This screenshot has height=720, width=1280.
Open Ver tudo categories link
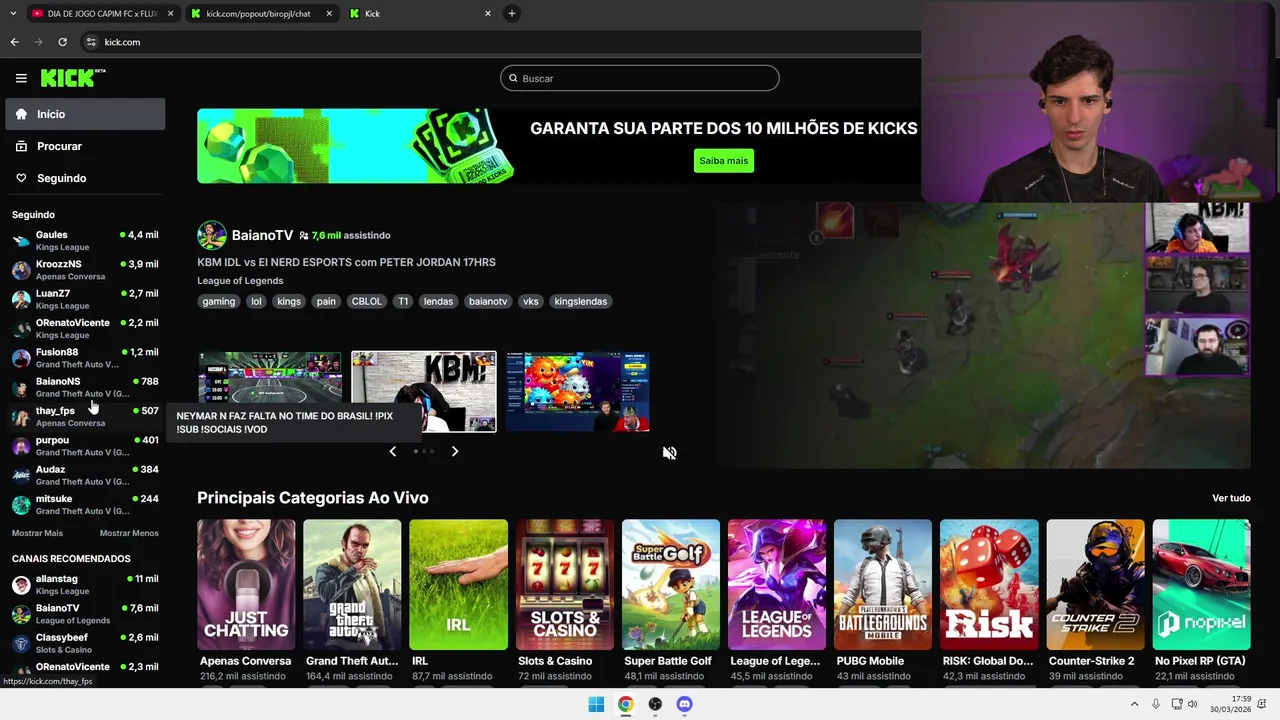(1231, 498)
